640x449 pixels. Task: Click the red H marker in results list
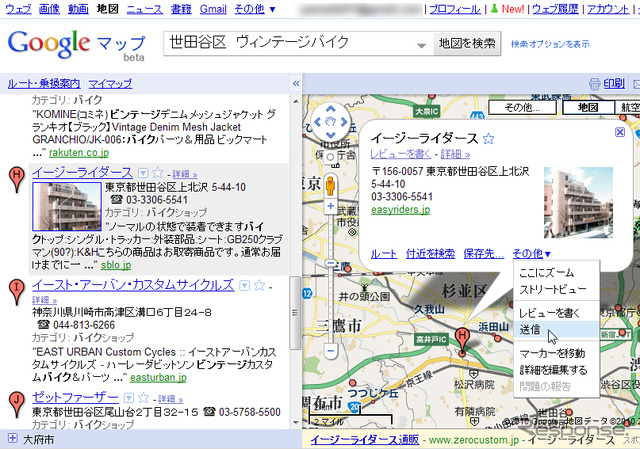coord(16,178)
